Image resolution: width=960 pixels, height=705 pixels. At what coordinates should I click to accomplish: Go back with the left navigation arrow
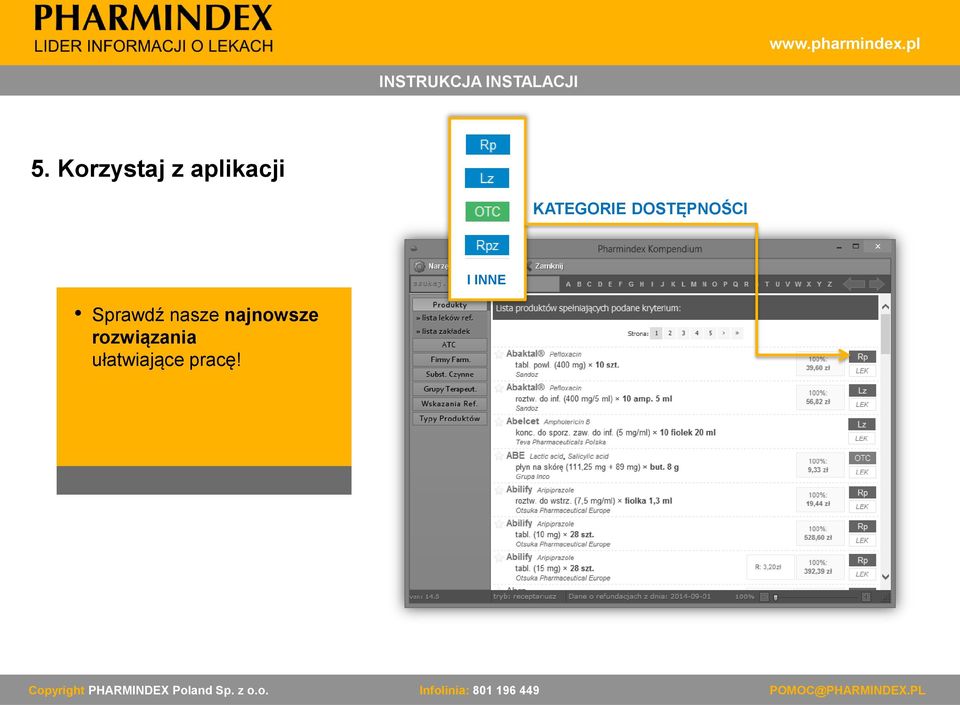click(x=854, y=284)
